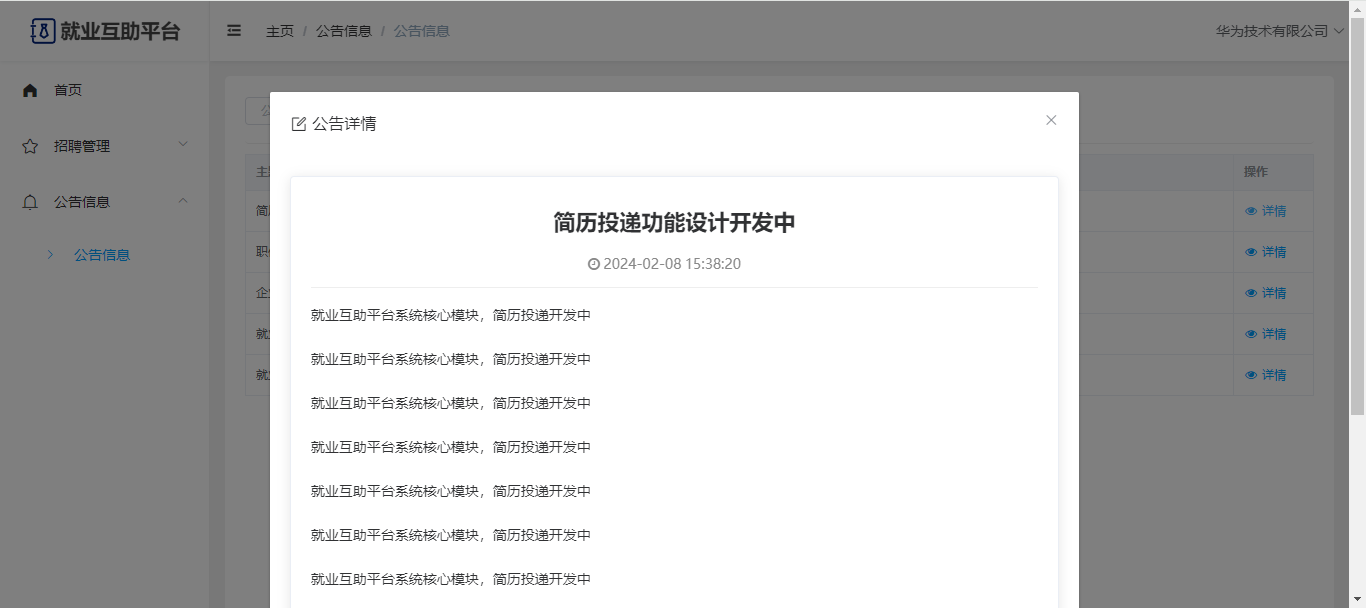Open 详情 link in the fourth row

point(1273,334)
